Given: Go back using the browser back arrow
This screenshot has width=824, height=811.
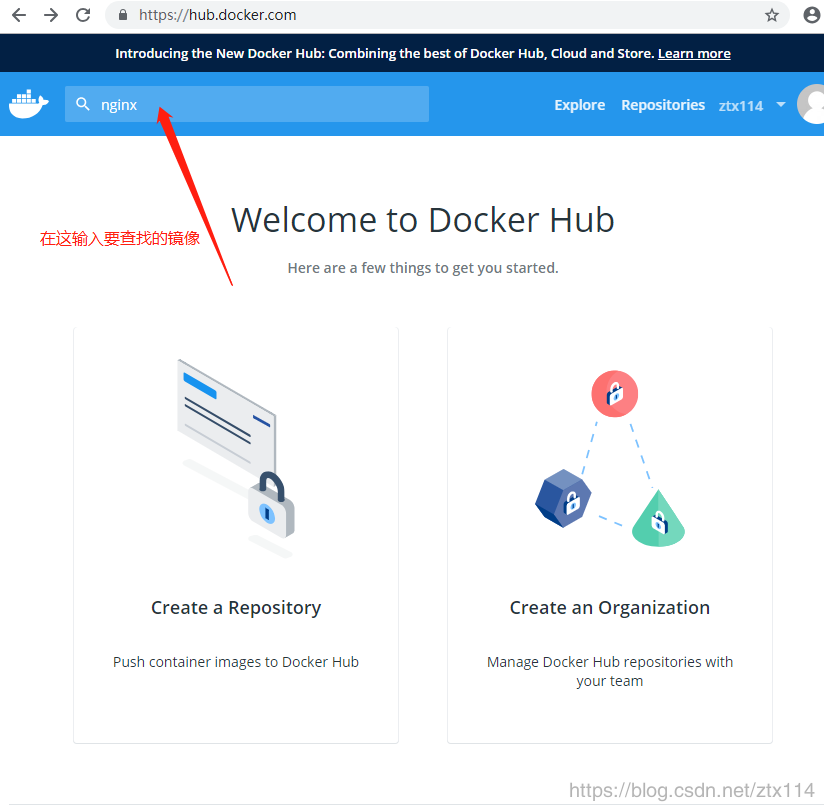Looking at the screenshot, I should [x=19, y=15].
